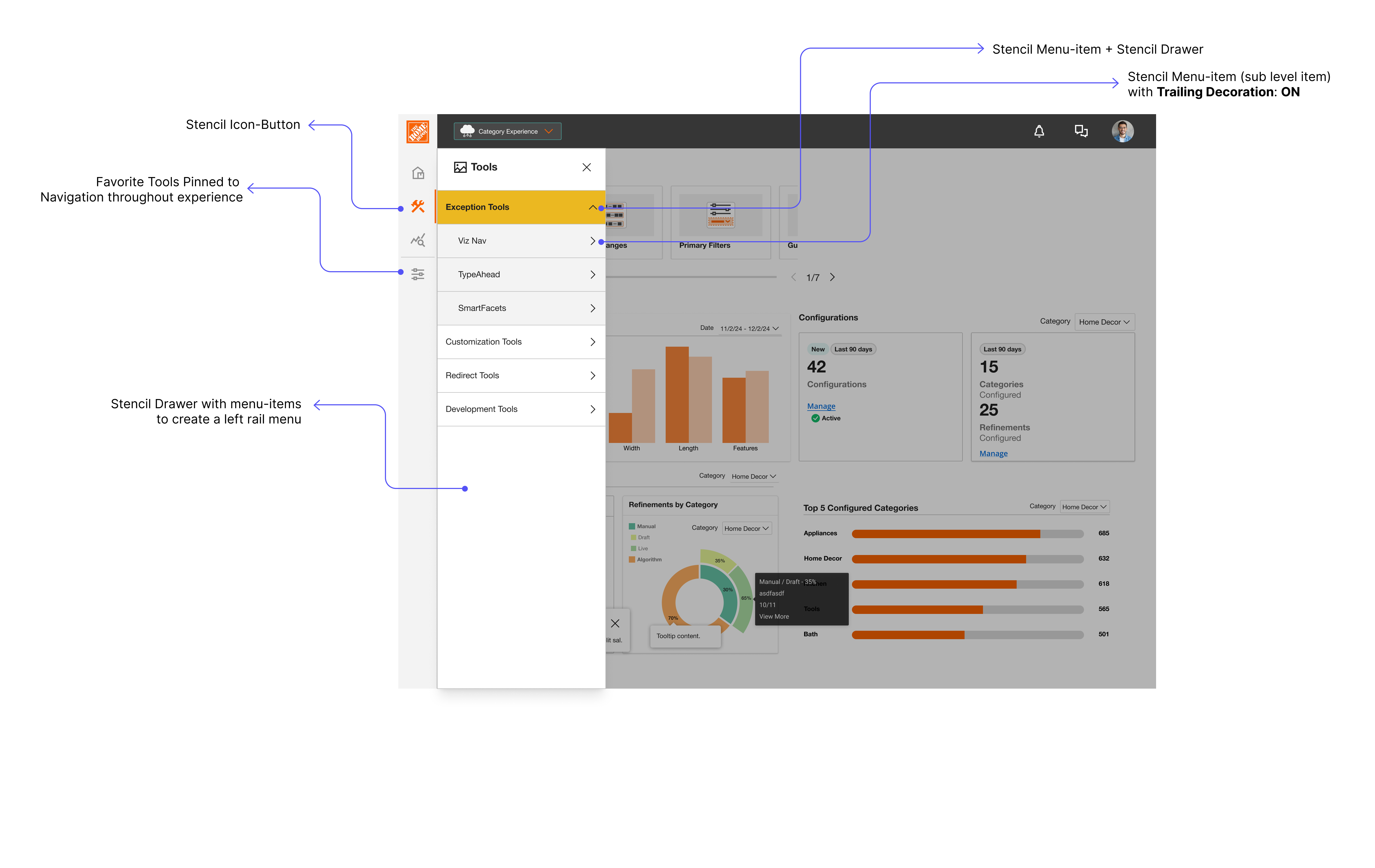Expand Development Tools
Viewport: 1375px width, 868px height.
pyautogui.click(x=521, y=409)
